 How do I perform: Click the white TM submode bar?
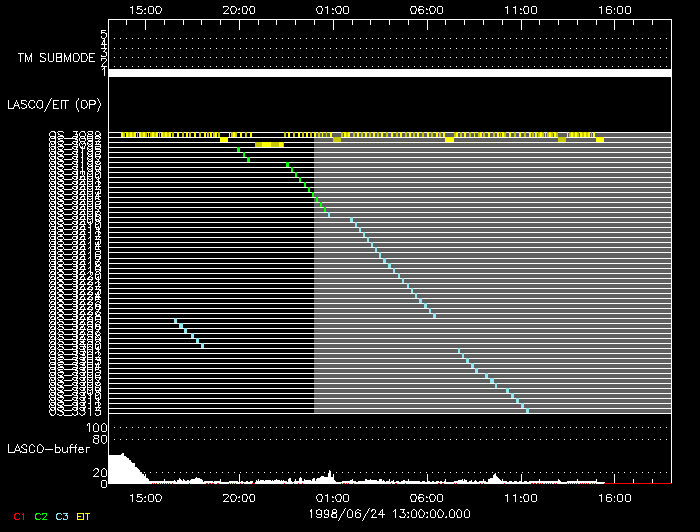389,73
